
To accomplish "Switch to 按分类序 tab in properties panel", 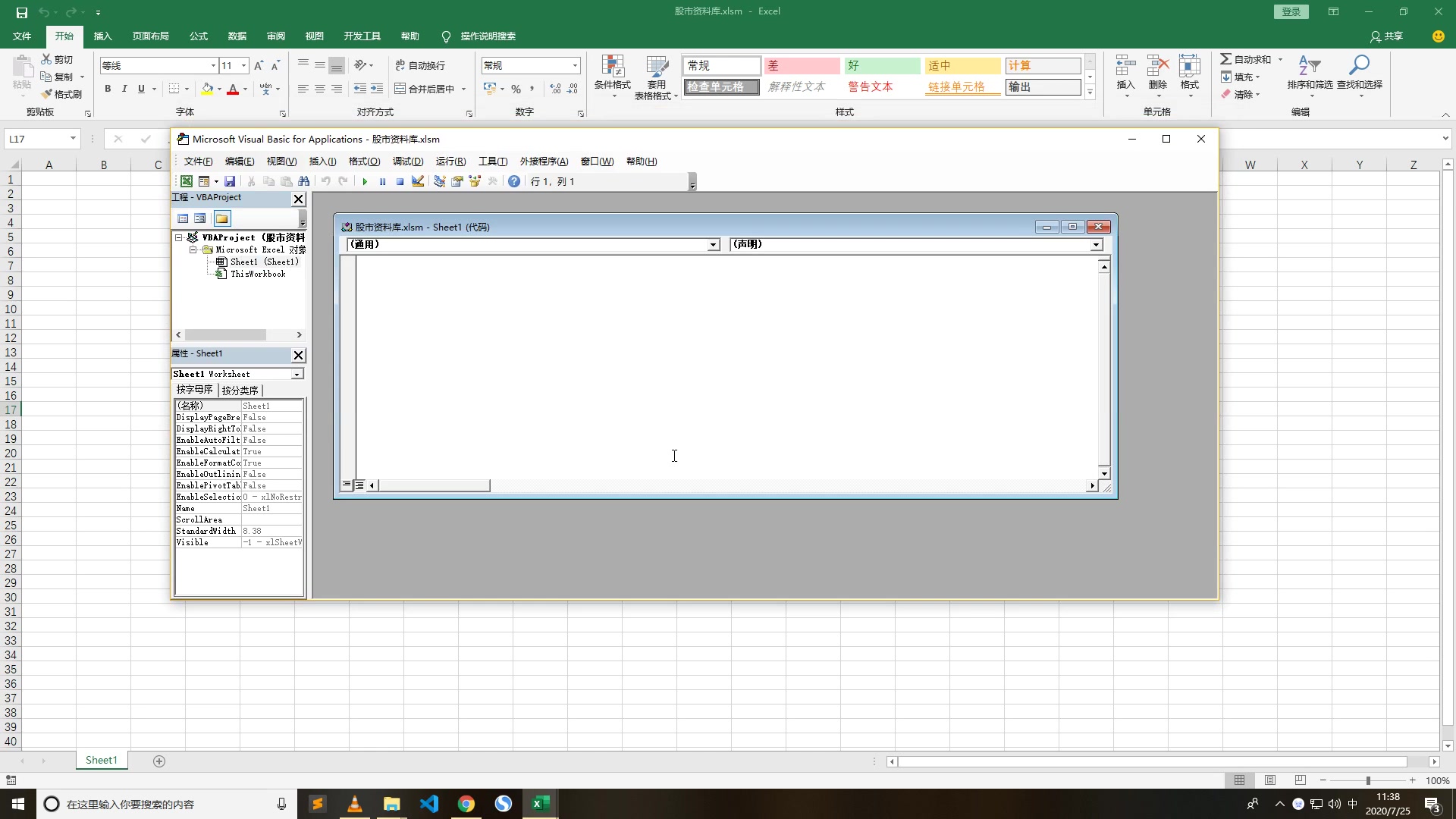I will pos(240,391).
